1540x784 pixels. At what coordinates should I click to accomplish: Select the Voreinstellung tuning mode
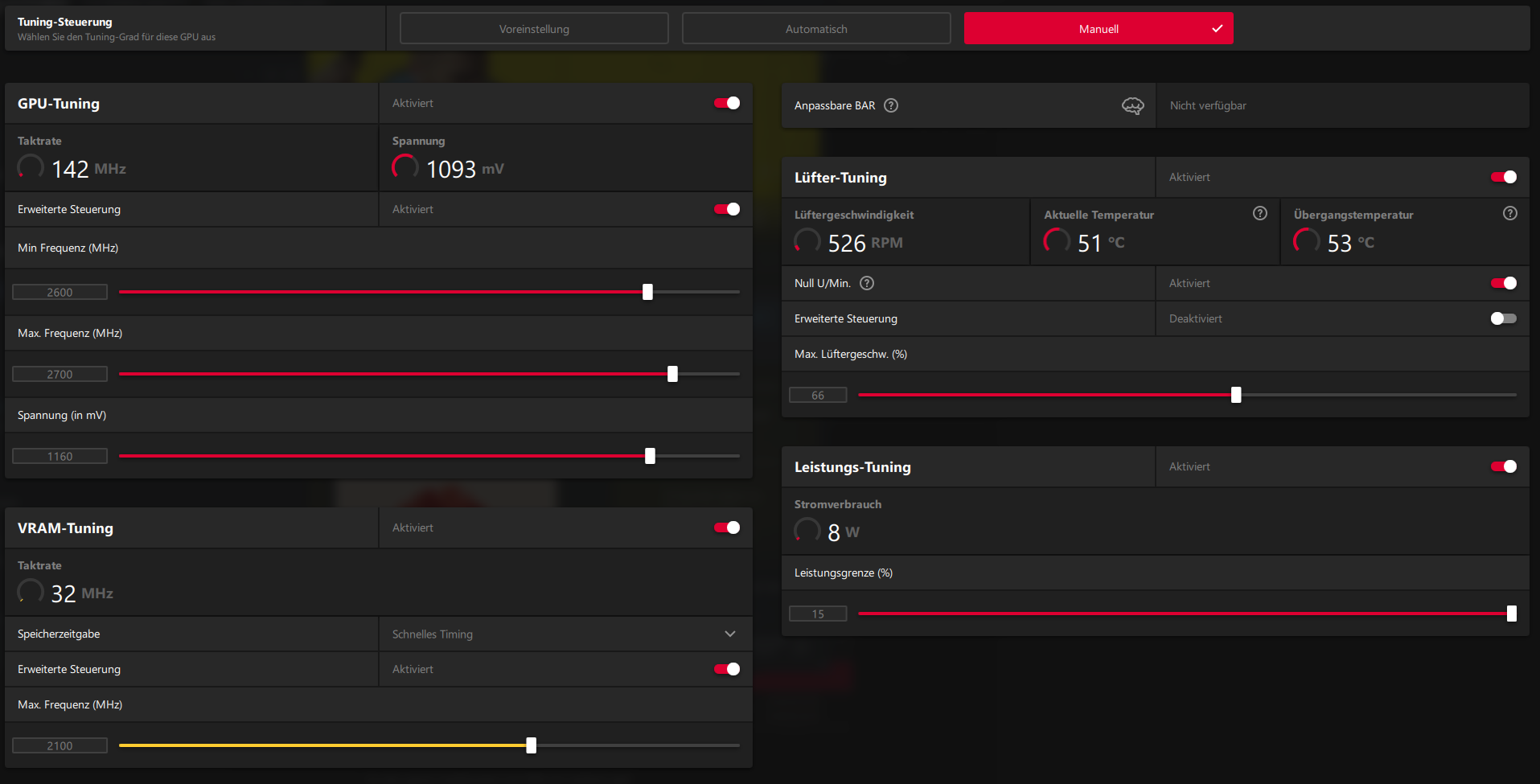point(534,28)
